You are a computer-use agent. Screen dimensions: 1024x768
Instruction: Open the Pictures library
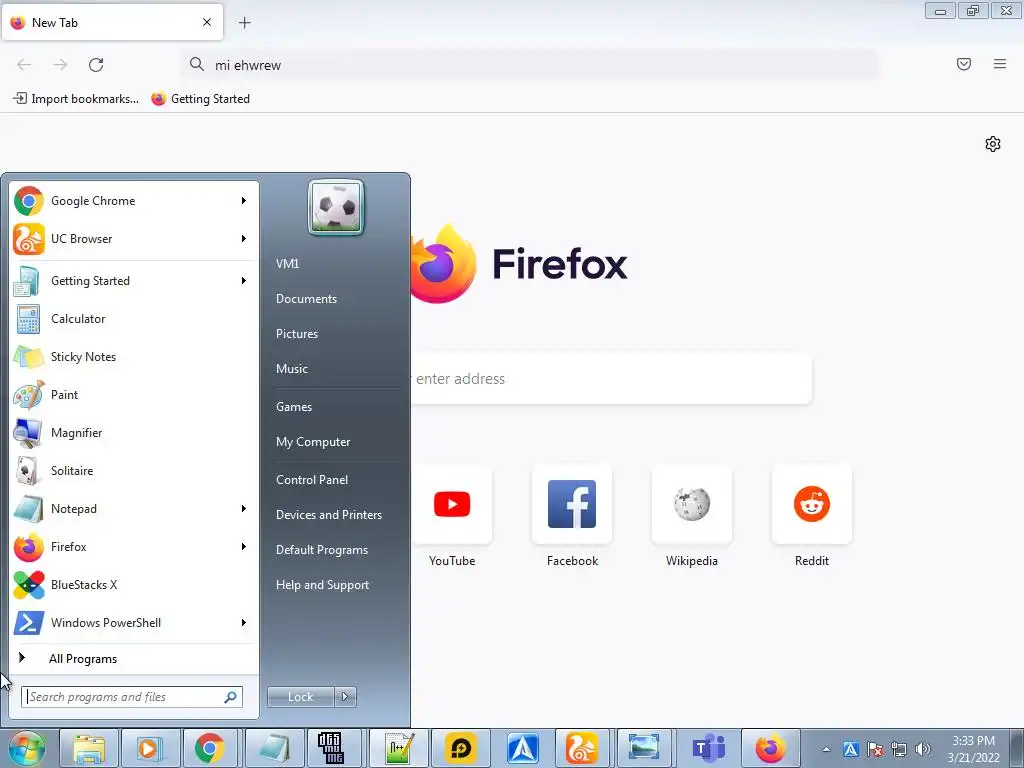pos(296,334)
